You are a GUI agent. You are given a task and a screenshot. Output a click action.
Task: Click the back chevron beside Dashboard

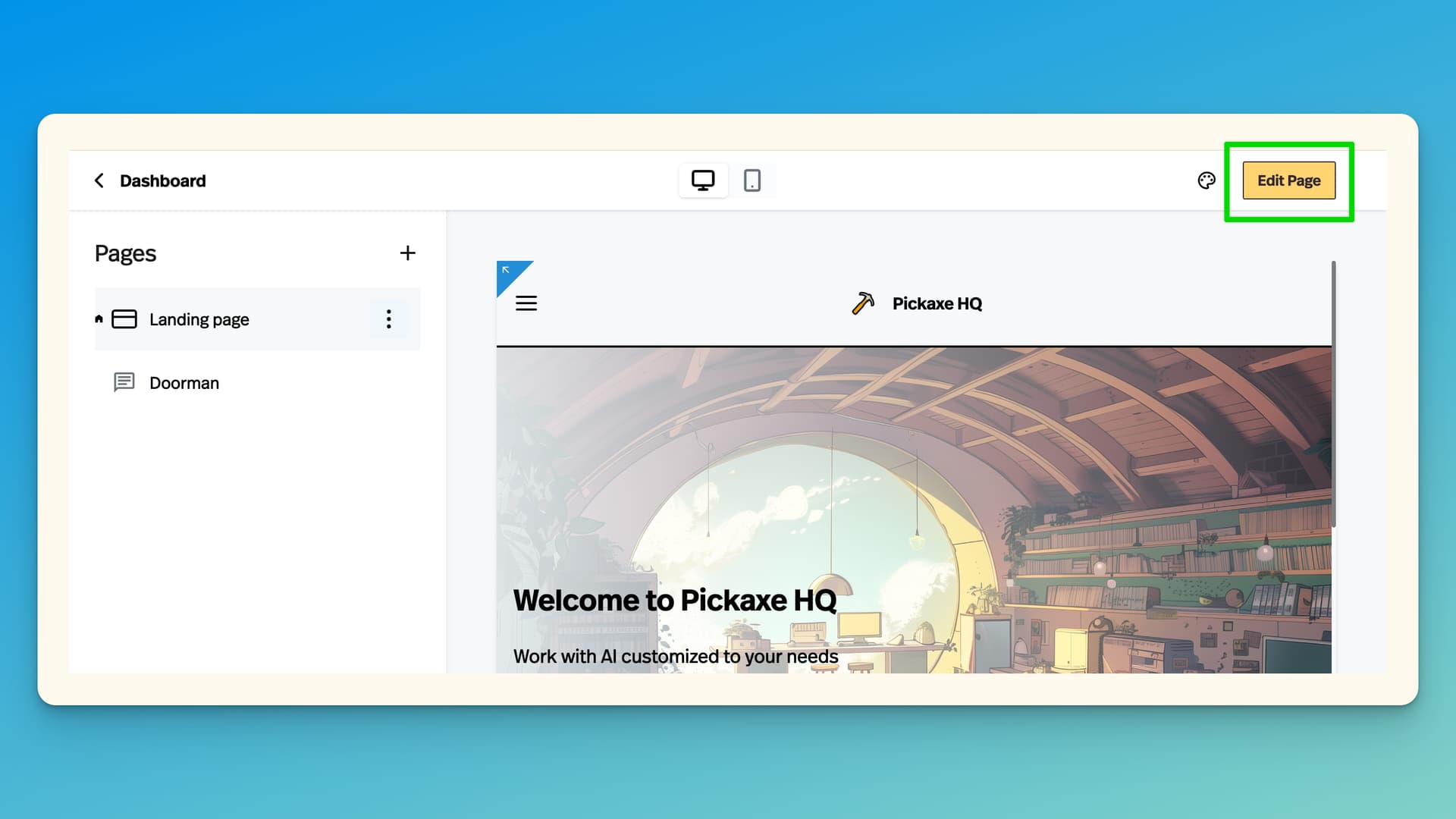99,180
